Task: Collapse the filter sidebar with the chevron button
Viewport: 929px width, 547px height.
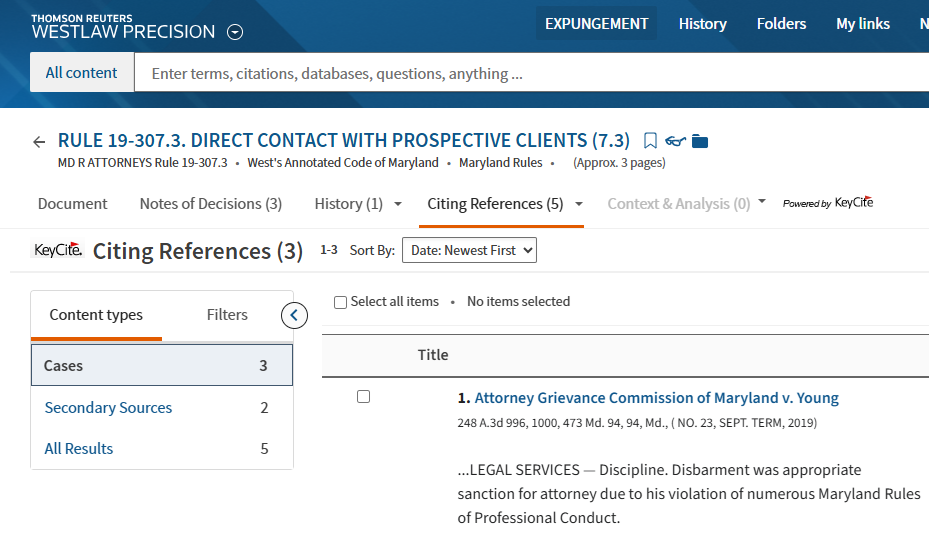Action: point(294,316)
